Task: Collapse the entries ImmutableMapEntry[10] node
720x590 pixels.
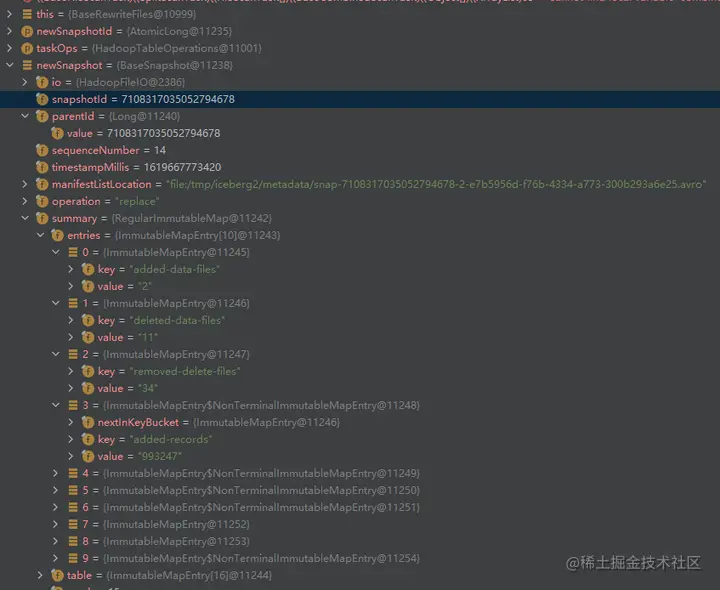Action: [x=40, y=235]
